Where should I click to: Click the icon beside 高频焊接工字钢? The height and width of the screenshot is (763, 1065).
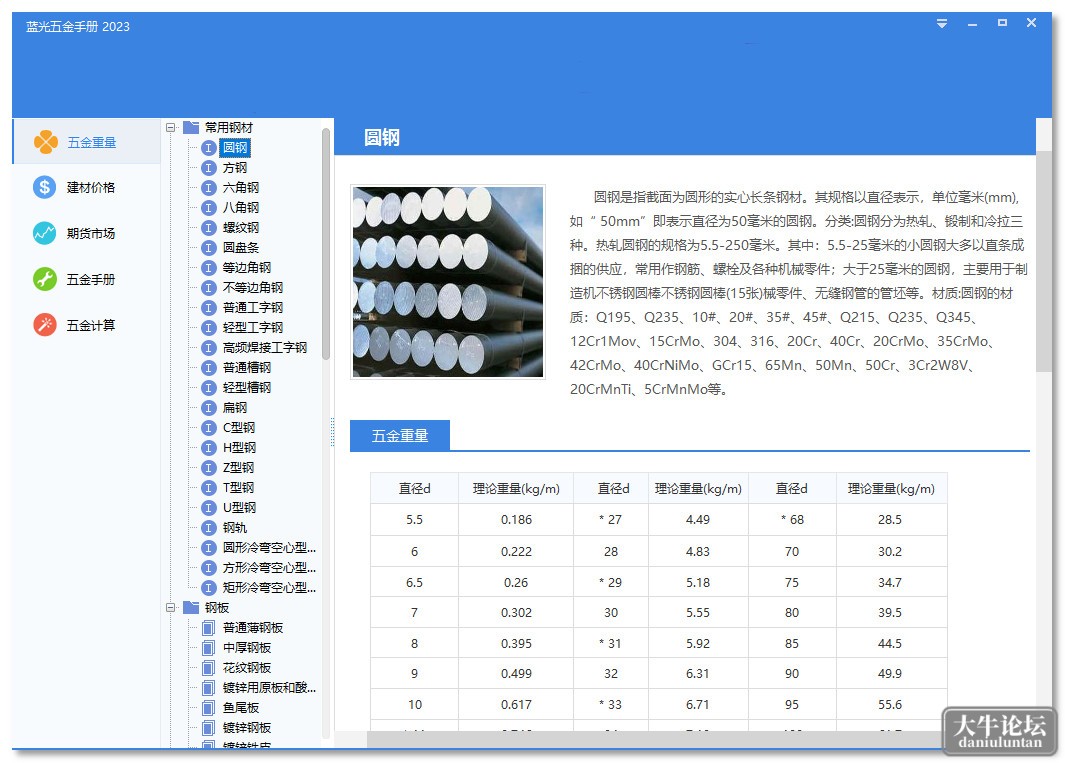(x=209, y=348)
